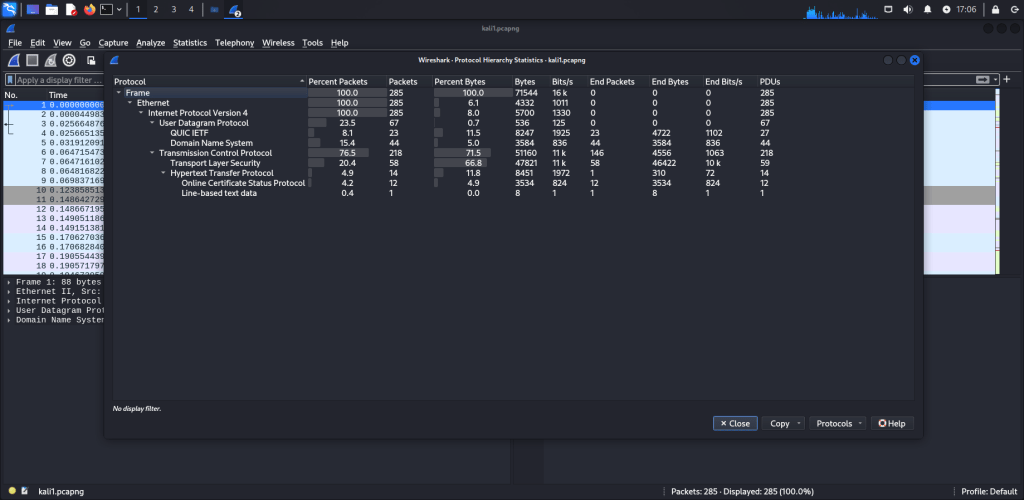Collapse the Frame tree row
The image size is (1024, 500).
tap(119, 92)
